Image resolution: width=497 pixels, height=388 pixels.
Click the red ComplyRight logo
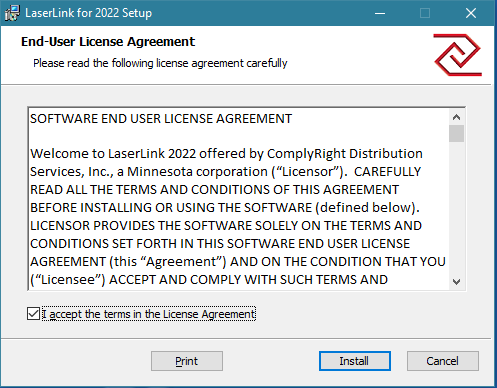(458, 54)
